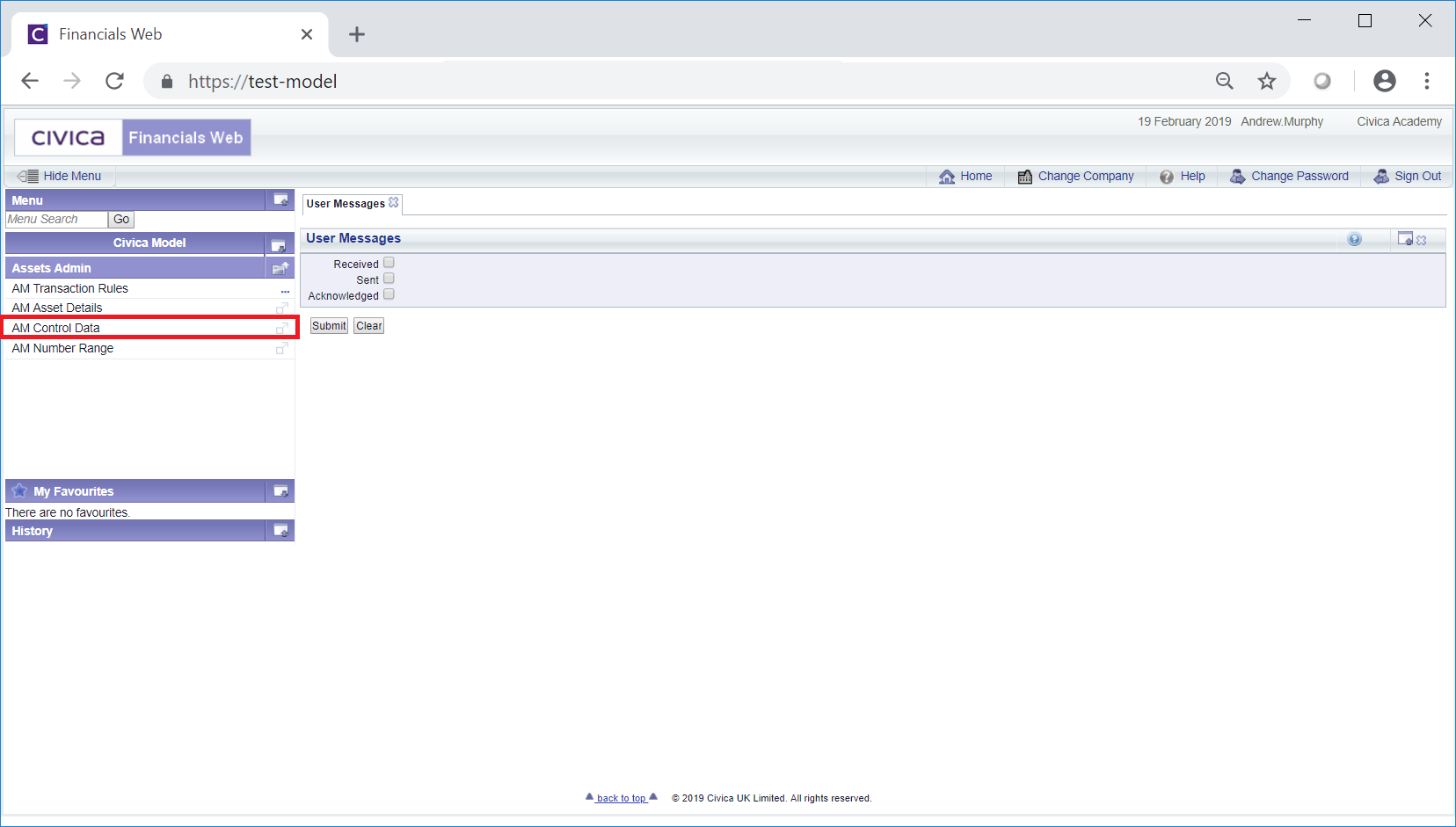This screenshot has width=1456, height=827.
Task: Open AM Asset Details menu item
Action: [57, 308]
